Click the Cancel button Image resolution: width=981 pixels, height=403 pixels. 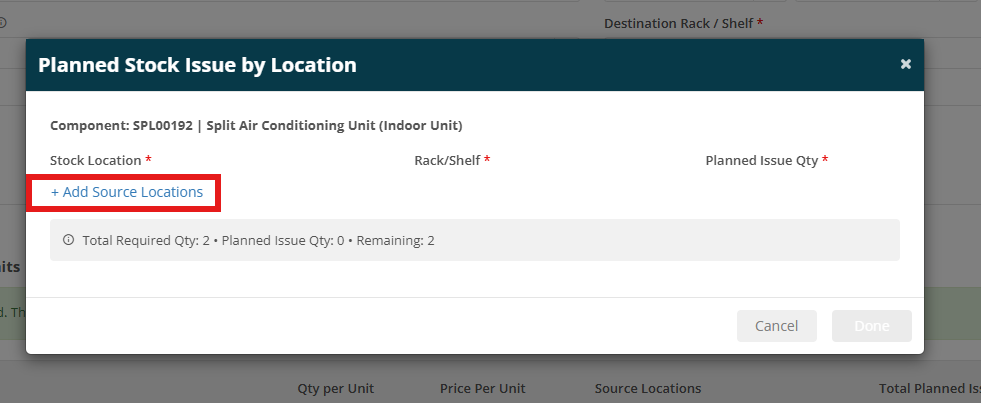click(776, 326)
